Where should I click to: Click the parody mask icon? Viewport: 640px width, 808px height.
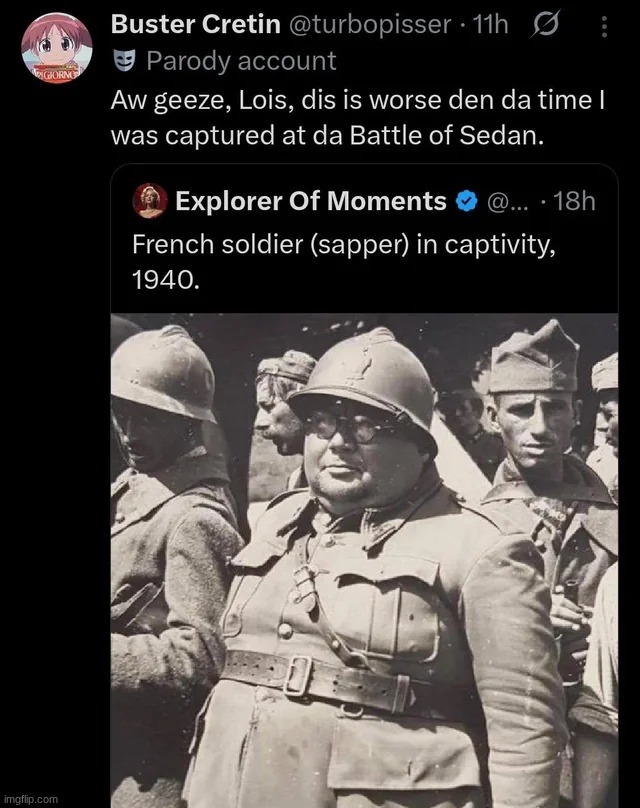click(124, 61)
